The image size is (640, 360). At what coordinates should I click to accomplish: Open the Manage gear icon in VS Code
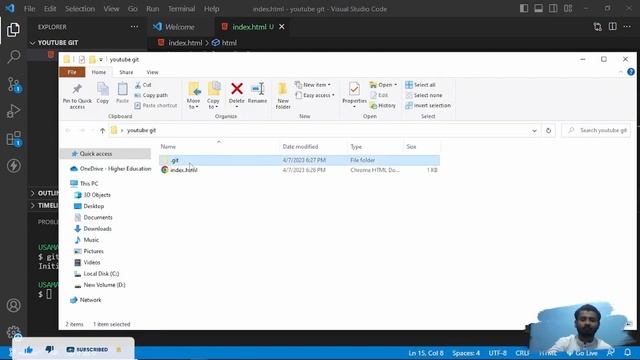(13, 331)
